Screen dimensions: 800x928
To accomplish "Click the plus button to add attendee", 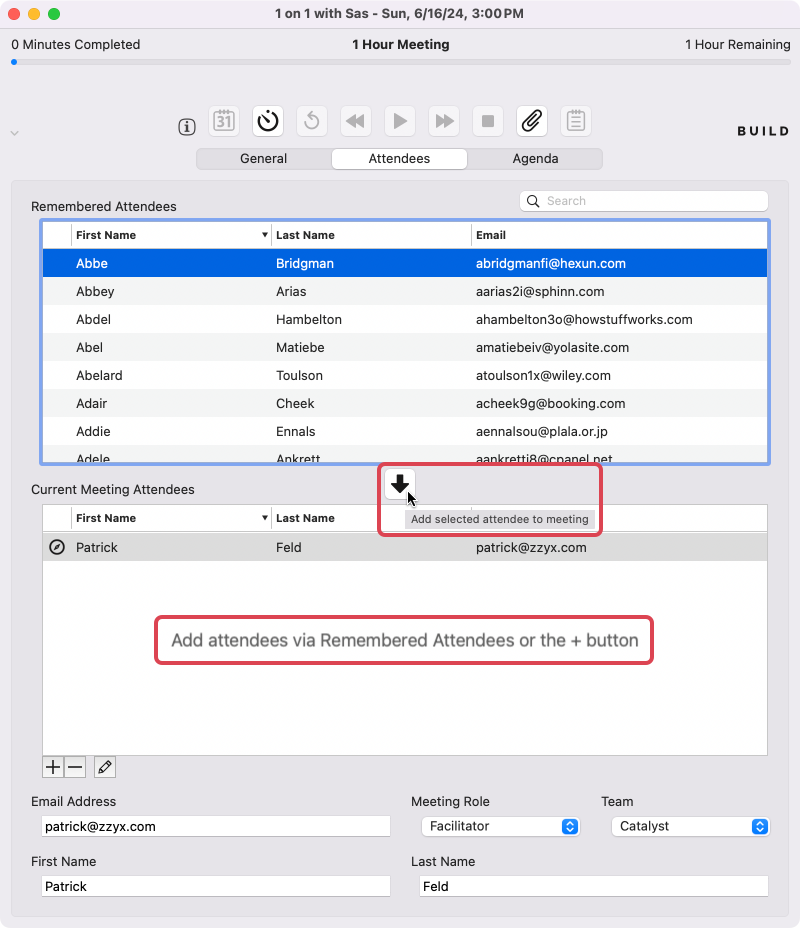I will 53,767.
